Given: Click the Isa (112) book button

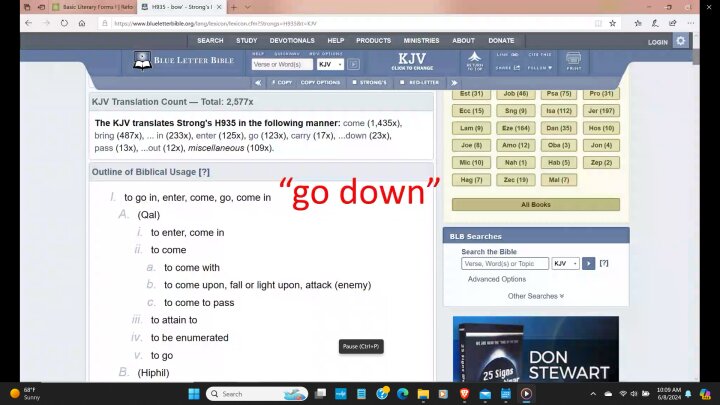Looking at the screenshot, I should (x=558, y=111).
